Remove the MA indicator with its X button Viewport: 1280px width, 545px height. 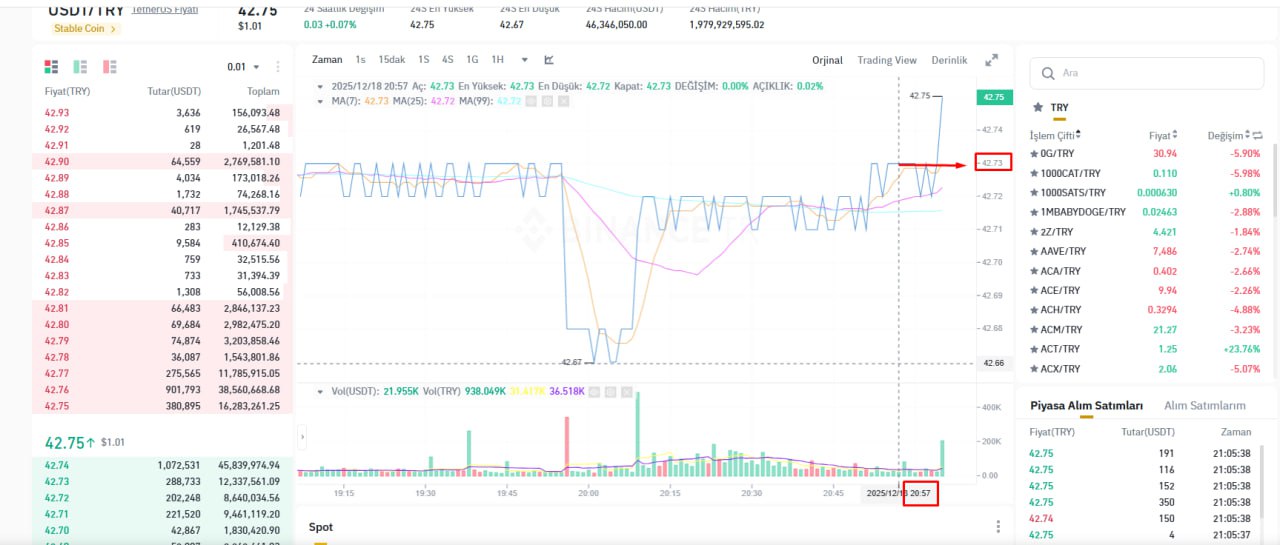click(x=564, y=101)
